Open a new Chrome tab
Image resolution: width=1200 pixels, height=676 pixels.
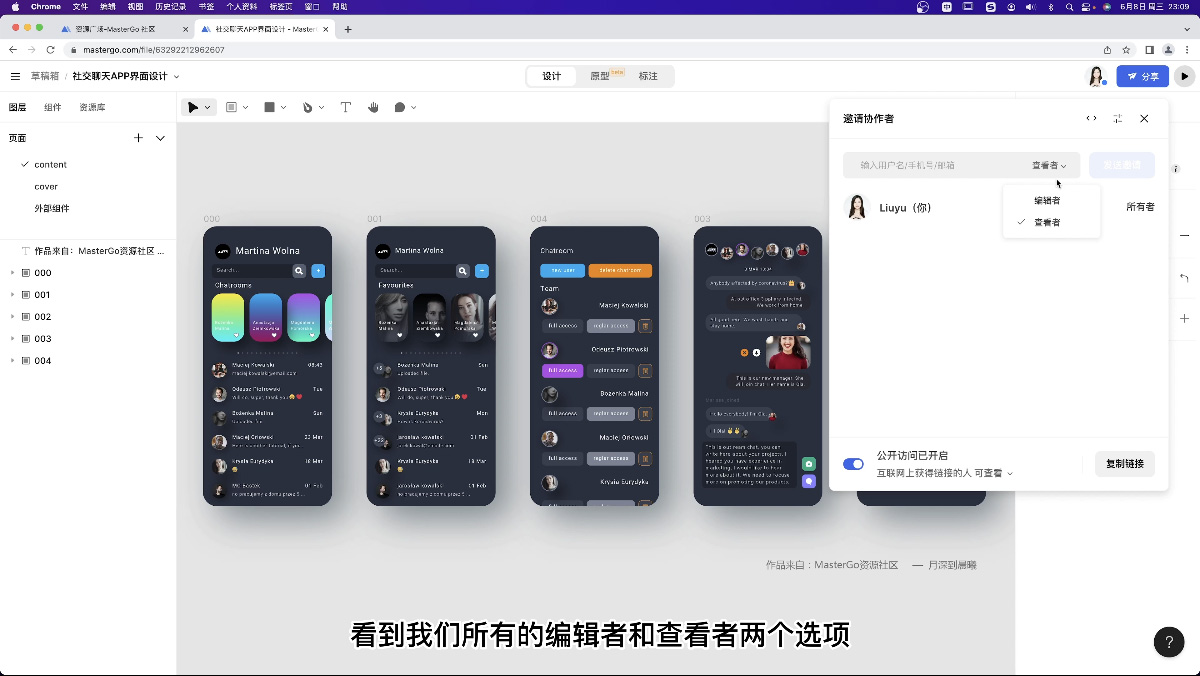[348, 29]
